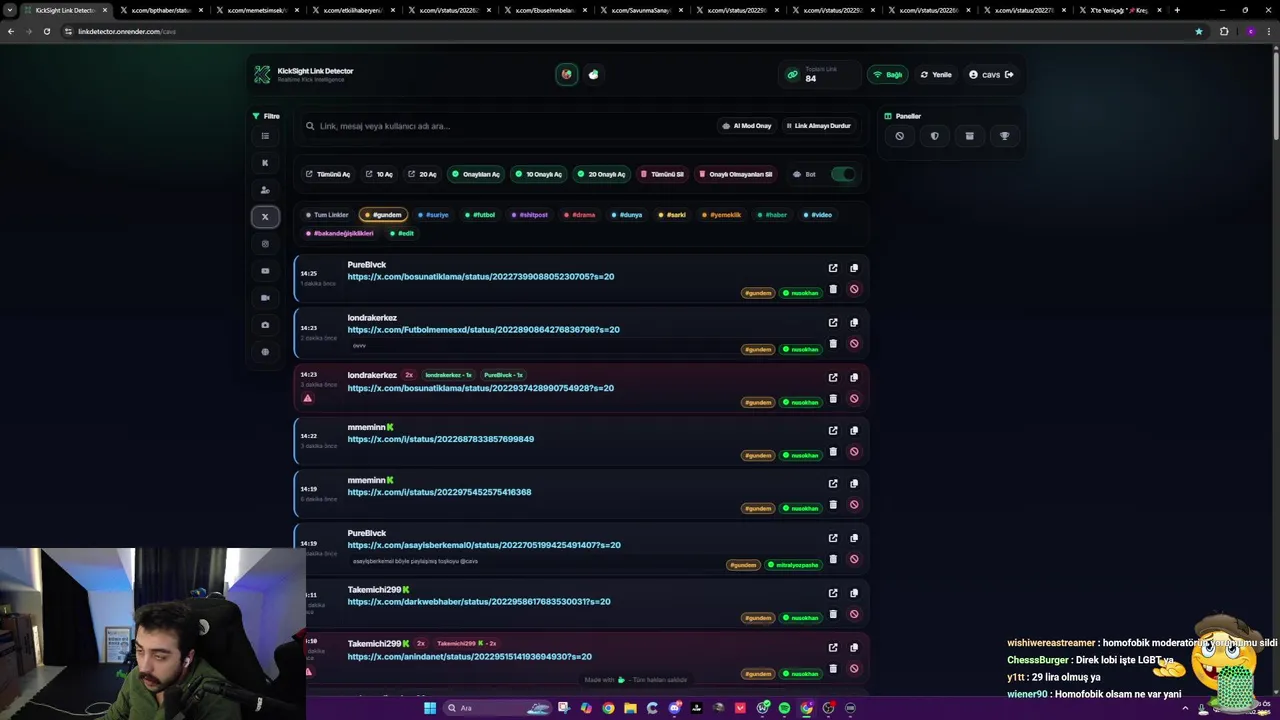The width and height of the screenshot is (1280, 720).
Task: Select the #drama tag filter
Action: [580, 215]
